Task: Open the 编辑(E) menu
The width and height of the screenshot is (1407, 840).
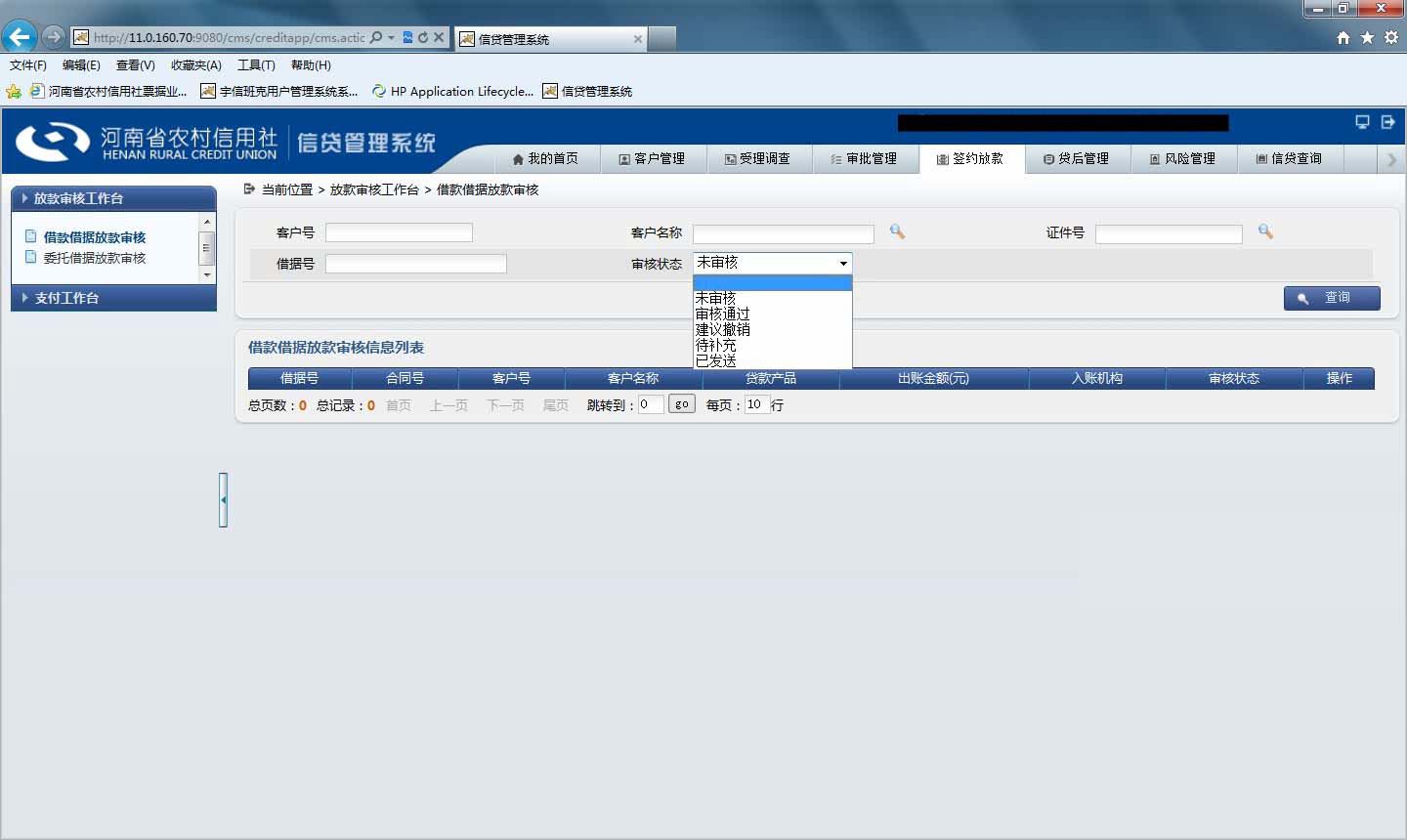Action: [x=81, y=65]
